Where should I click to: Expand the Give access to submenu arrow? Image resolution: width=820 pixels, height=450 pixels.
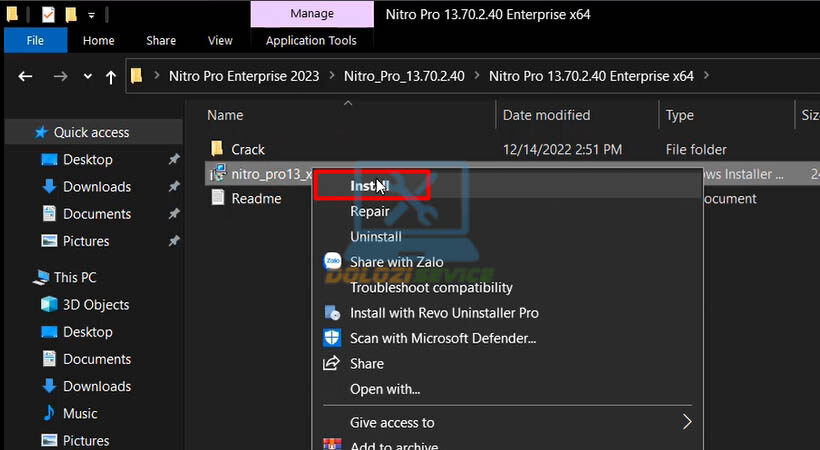coord(687,422)
